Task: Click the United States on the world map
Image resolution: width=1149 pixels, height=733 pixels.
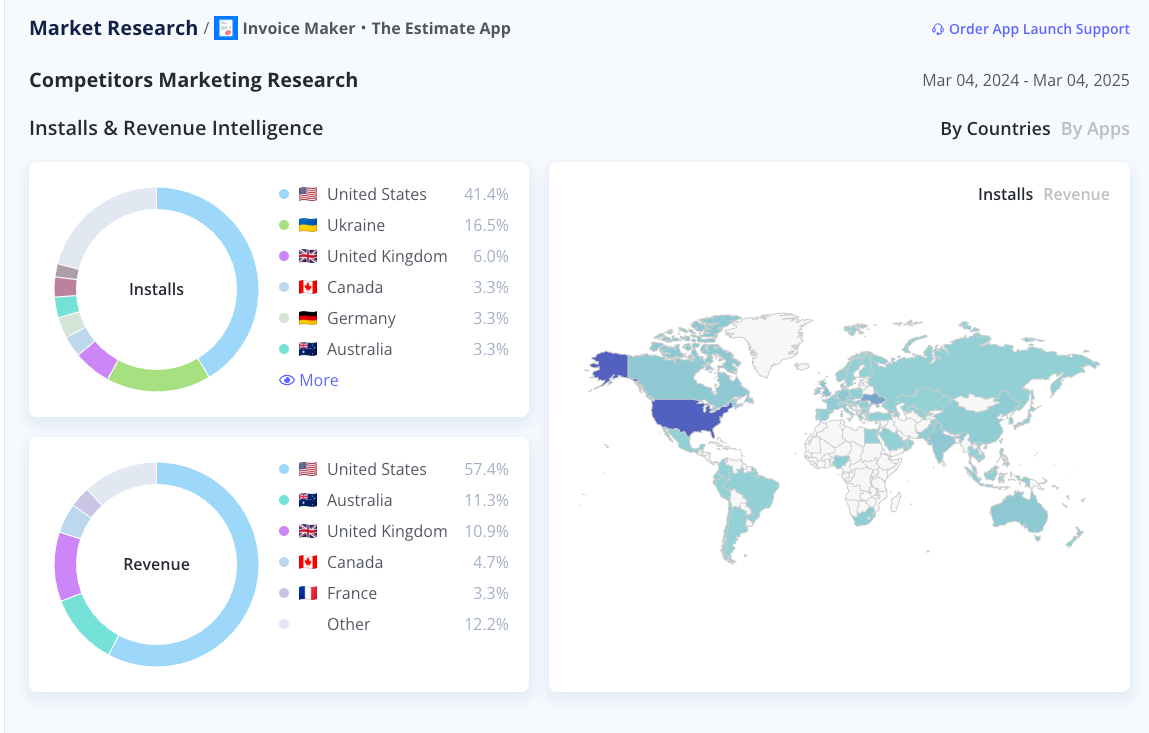Action: pyautogui.click(x=689, y=418)
